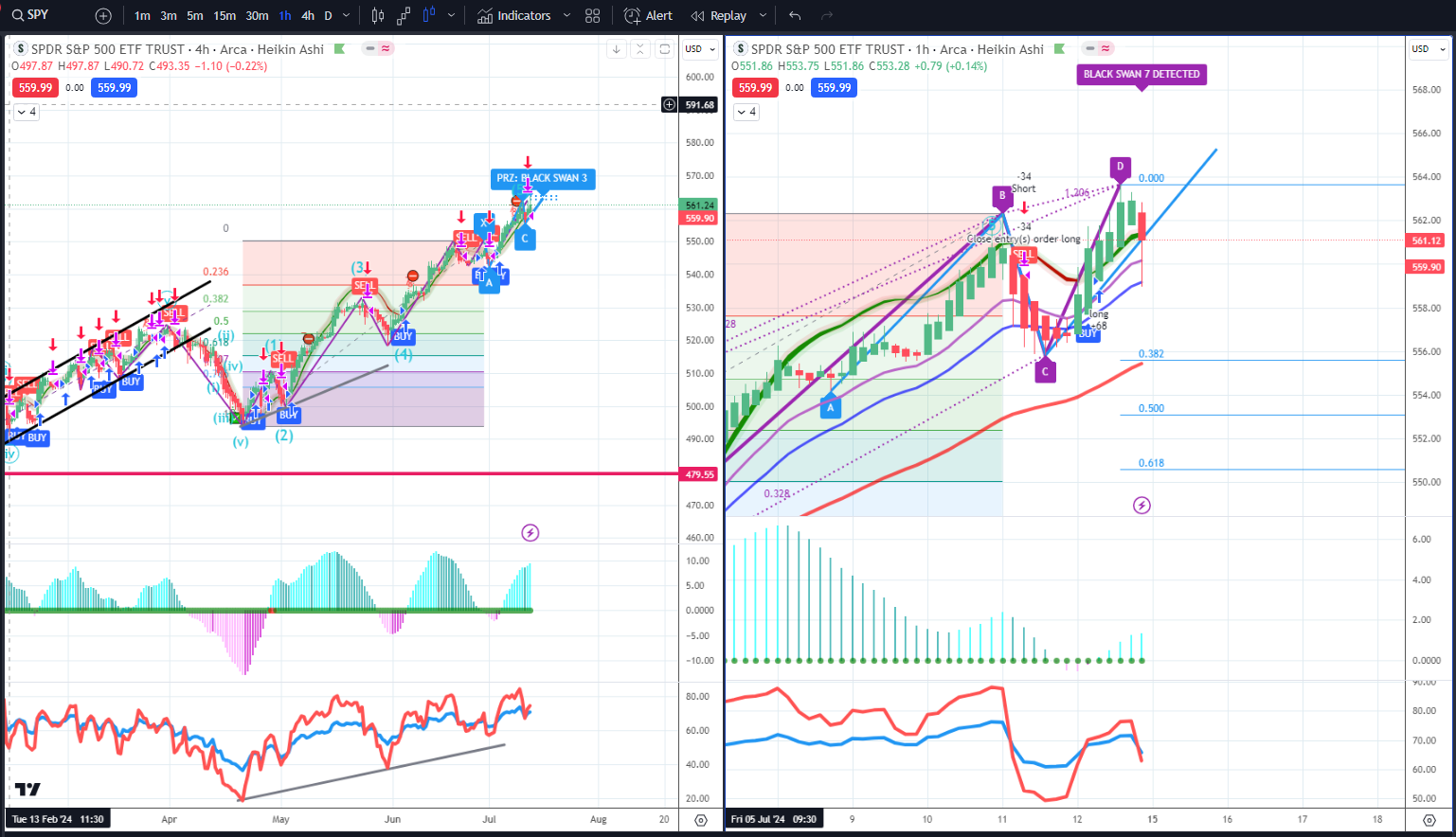Click the move pane down arrow
Viewport: 1456px width, 837px height.
click(617, 49)
